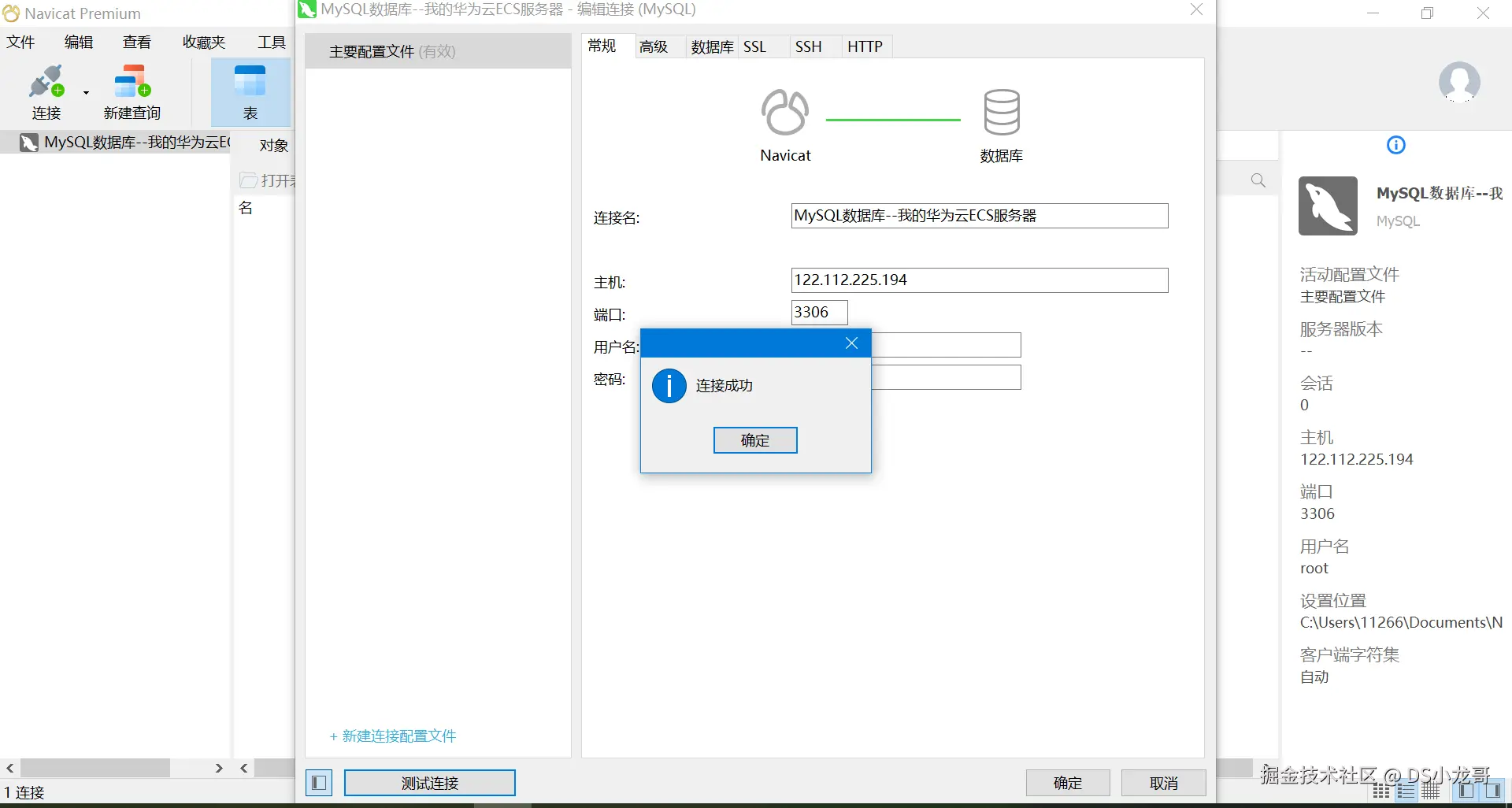The image size is (1512, 808).
Task: Click the '1 连接' status bar text
Action: pyautogui.click(x=24, y=792)
